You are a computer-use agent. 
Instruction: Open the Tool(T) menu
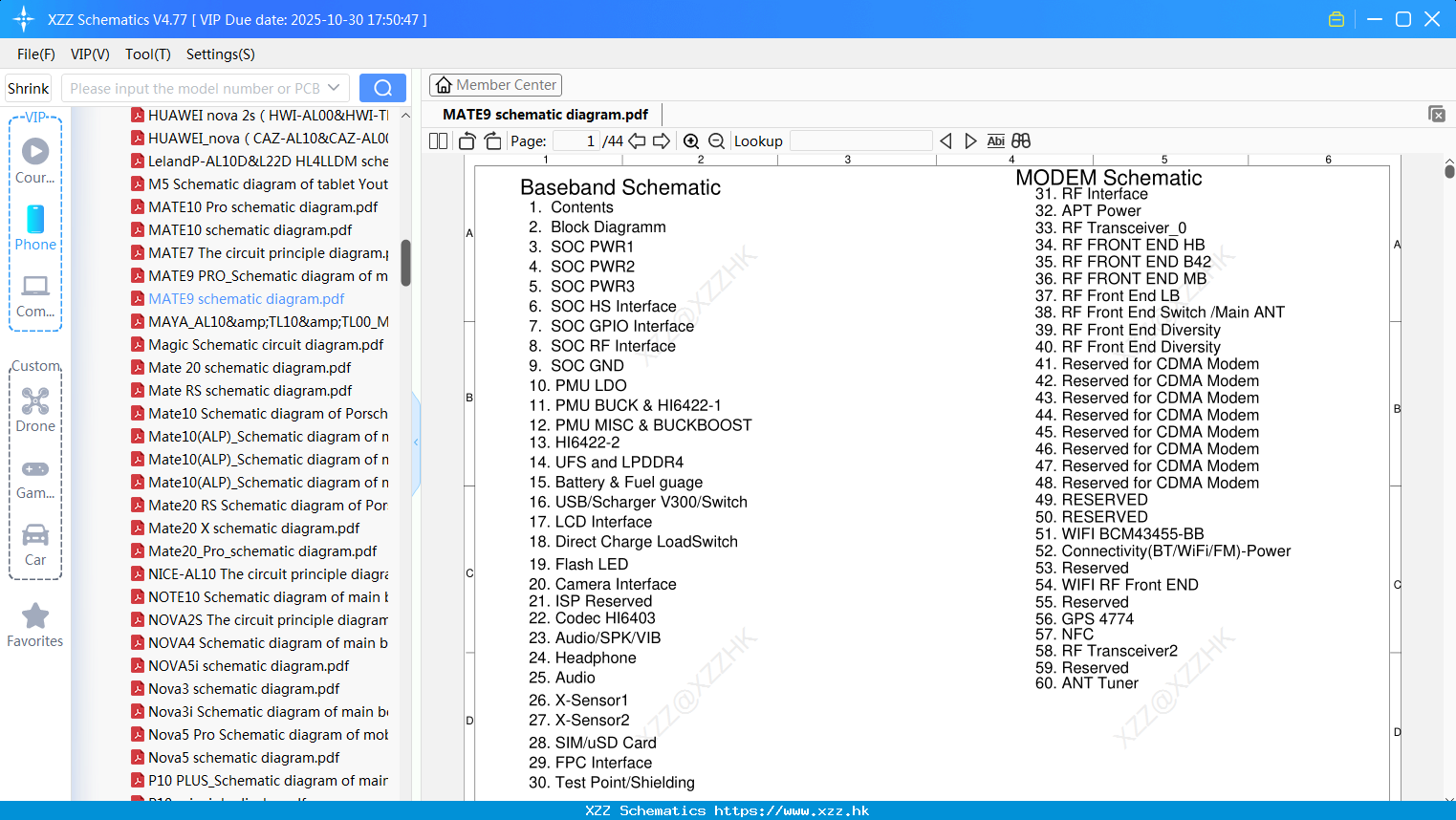click(x=148, y=54)
